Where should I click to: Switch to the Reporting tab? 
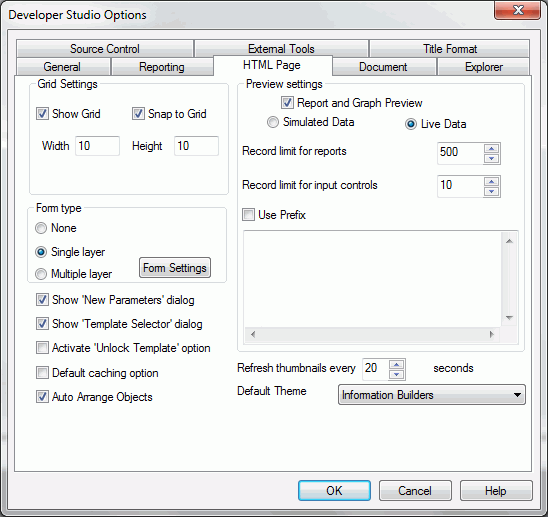click(162, 66)
